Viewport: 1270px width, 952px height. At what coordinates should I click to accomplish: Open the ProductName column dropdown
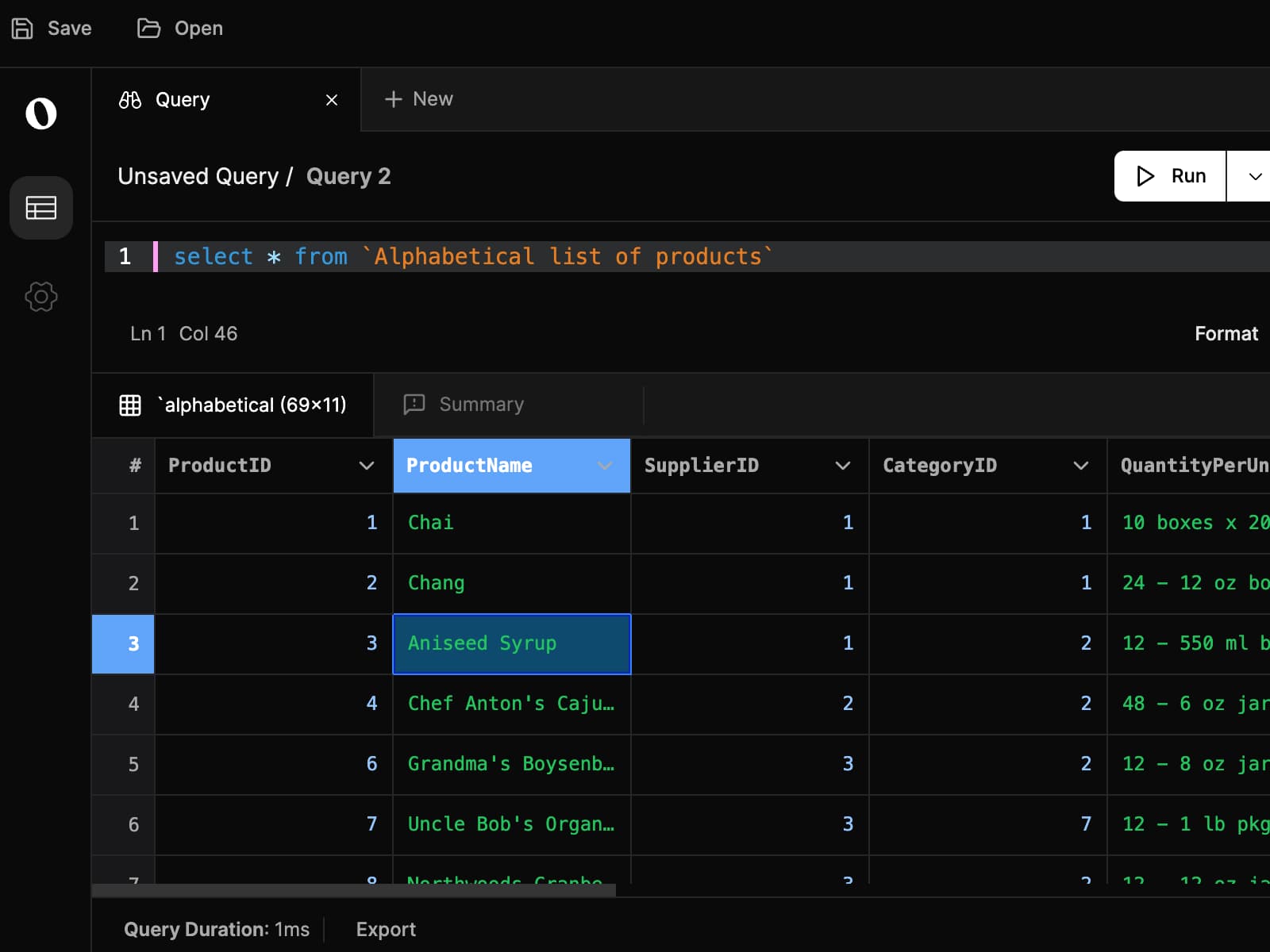coord(604,466)
